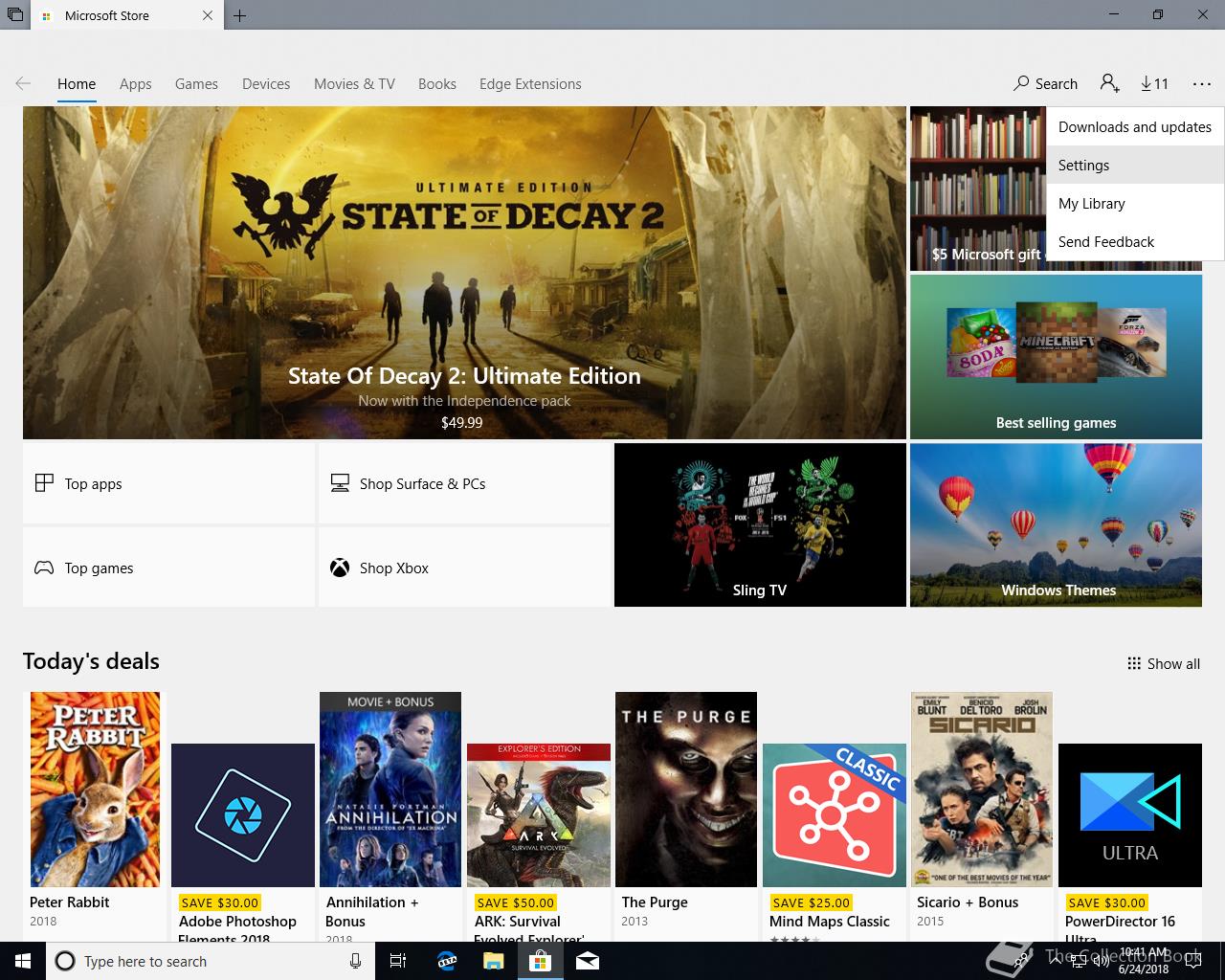The width and height of the screenshot is (1225, 980).
Task: Open the Search magnifier button
Action: click(1045, 84)
